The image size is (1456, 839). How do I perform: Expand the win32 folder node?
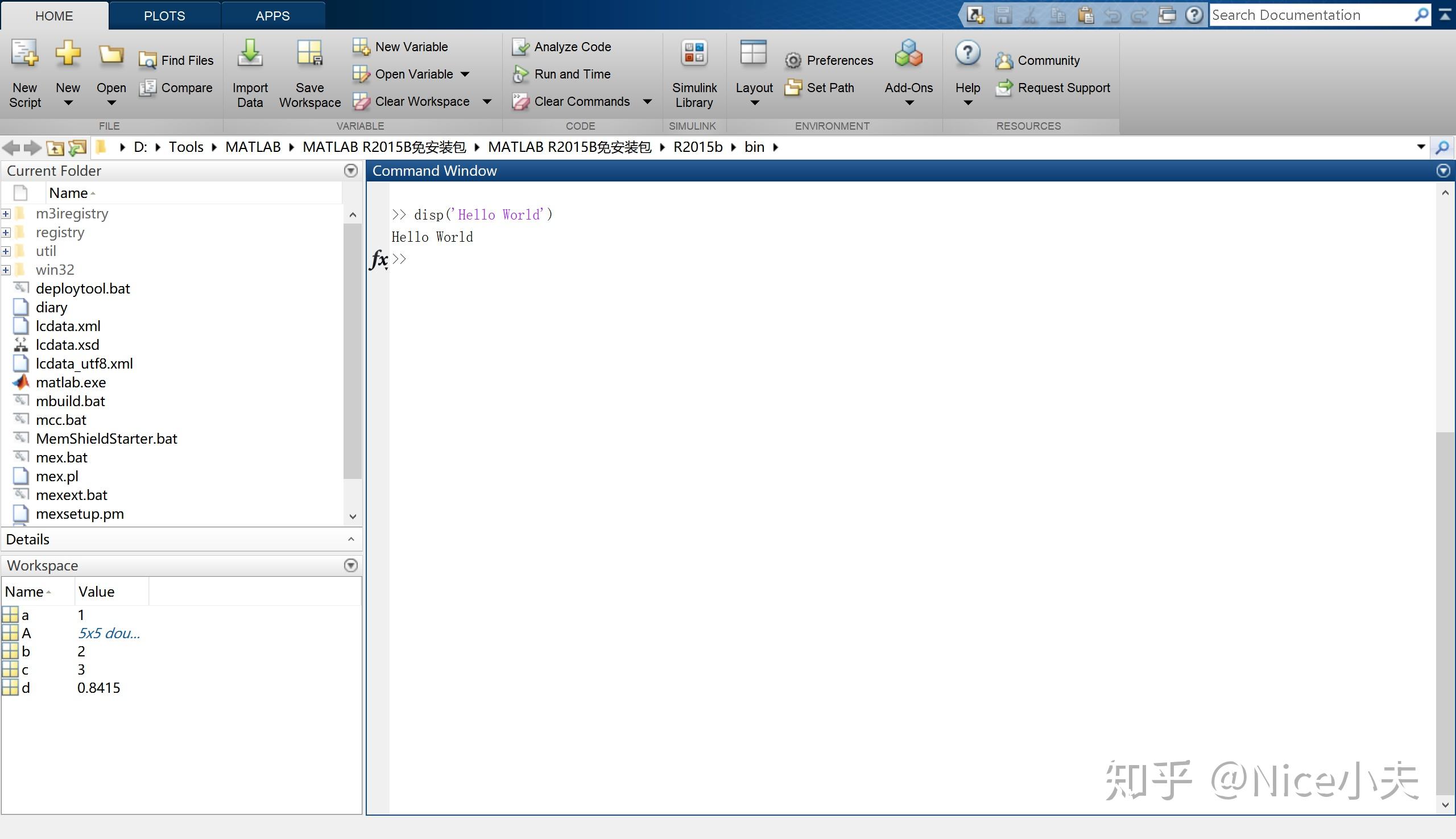click(x=6, y=270)
